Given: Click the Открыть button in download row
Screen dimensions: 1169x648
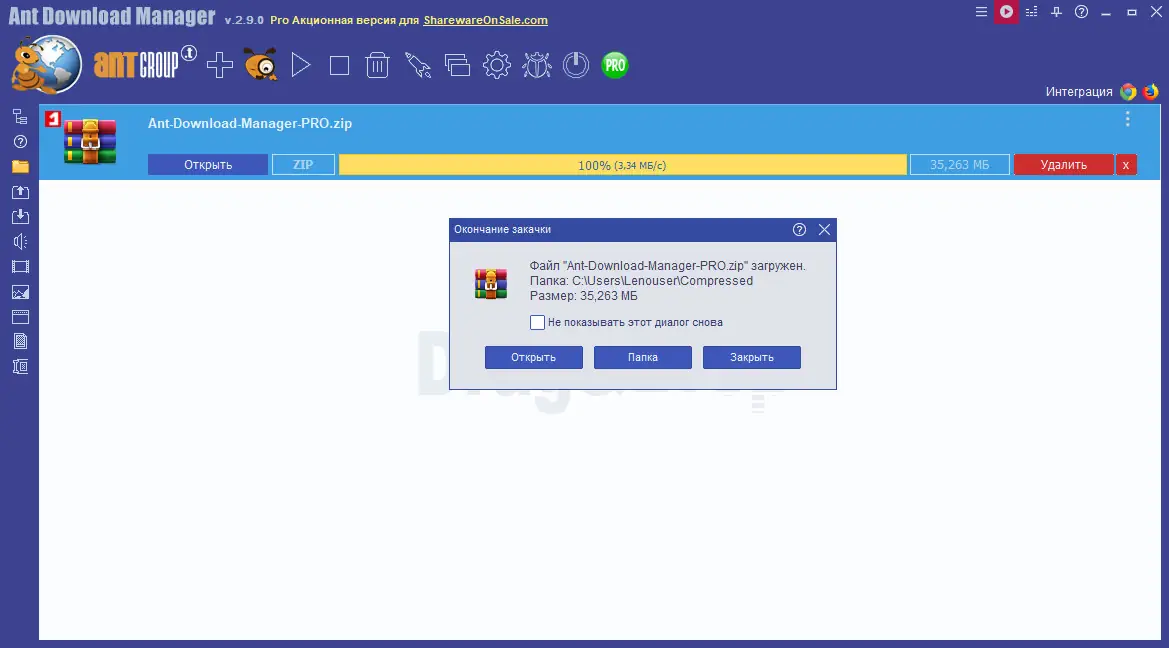Looking at the screenshot, I should click(x=208, y=165).
